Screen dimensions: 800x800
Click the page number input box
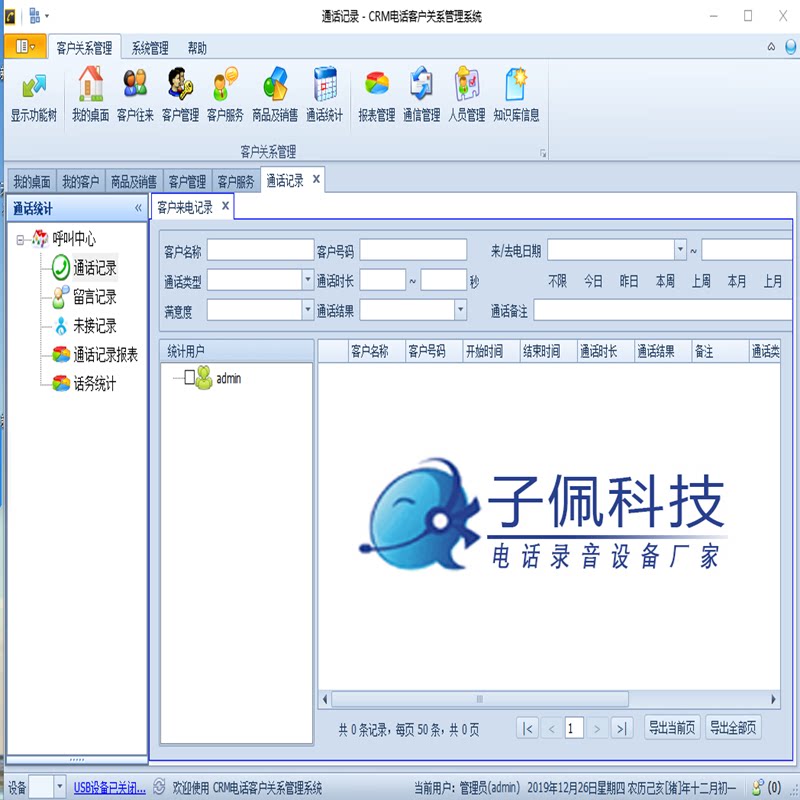(x=574, y=728)
